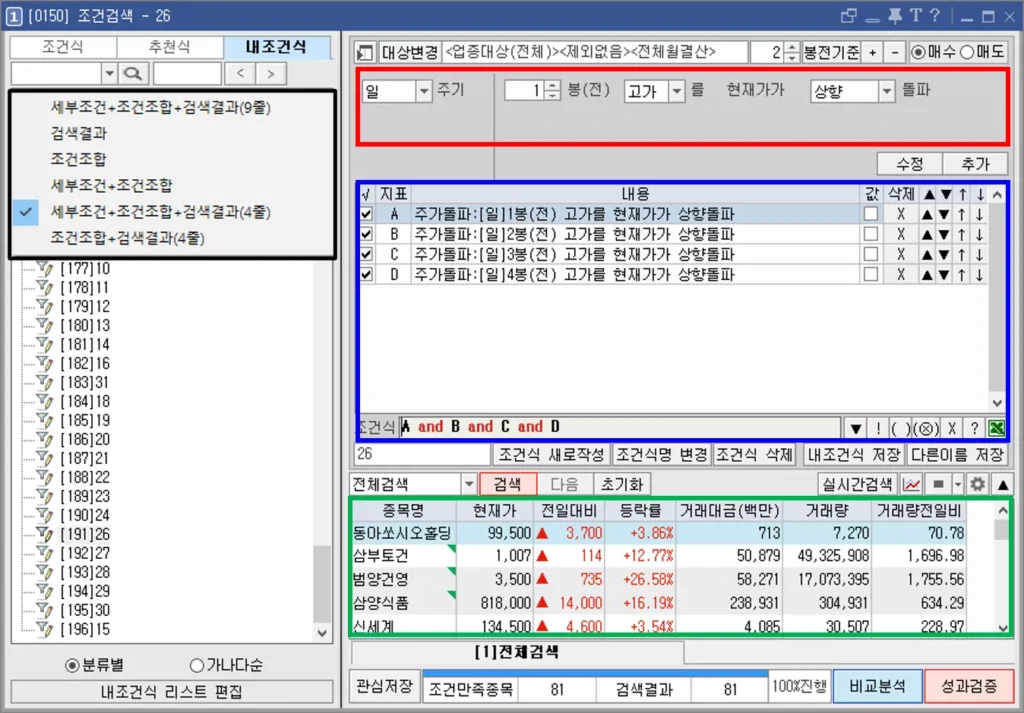The height and width of the screenshot is (713, 1024).
Task: Select the 매수 radio button
Action: (918, 52)
